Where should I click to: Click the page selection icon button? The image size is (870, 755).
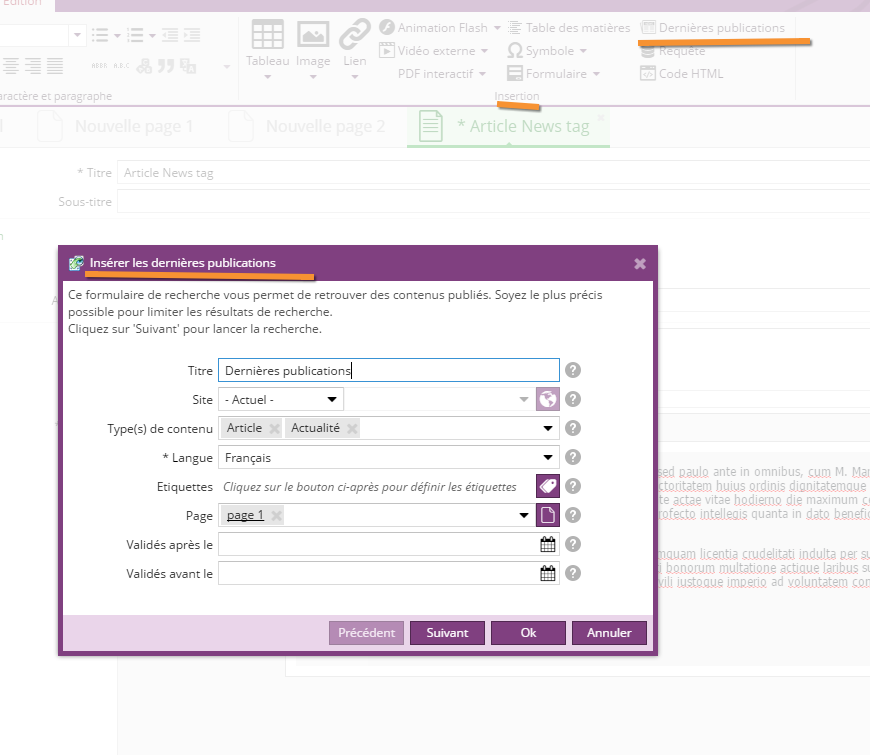tap(547, 516)
